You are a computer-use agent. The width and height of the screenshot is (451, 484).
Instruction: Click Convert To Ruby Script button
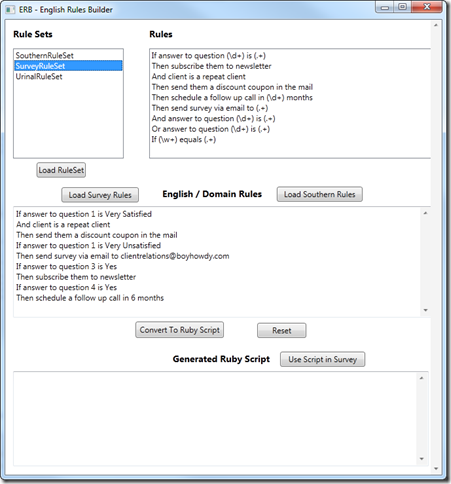[x=179, y=330]
